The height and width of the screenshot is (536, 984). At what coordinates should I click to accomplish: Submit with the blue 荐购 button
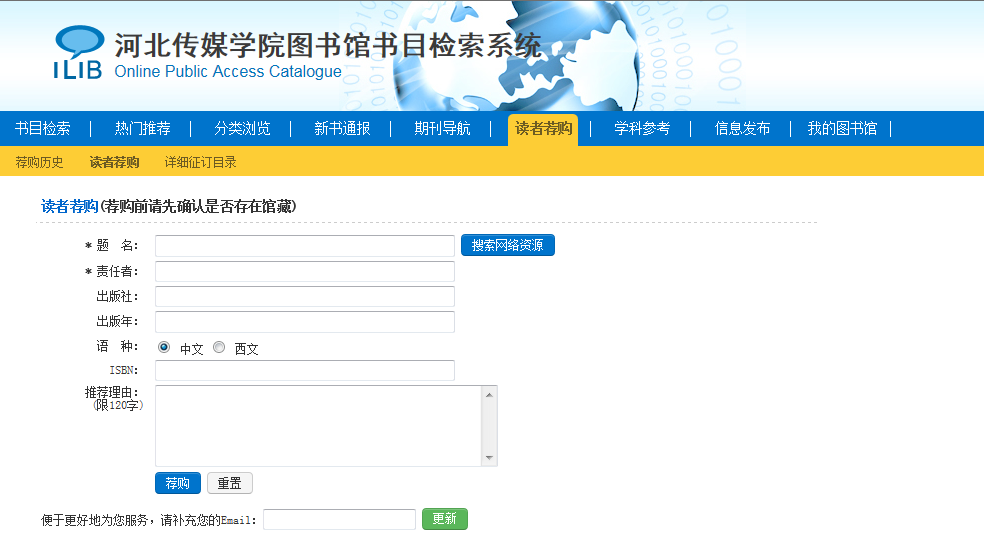tap(178, 483)
